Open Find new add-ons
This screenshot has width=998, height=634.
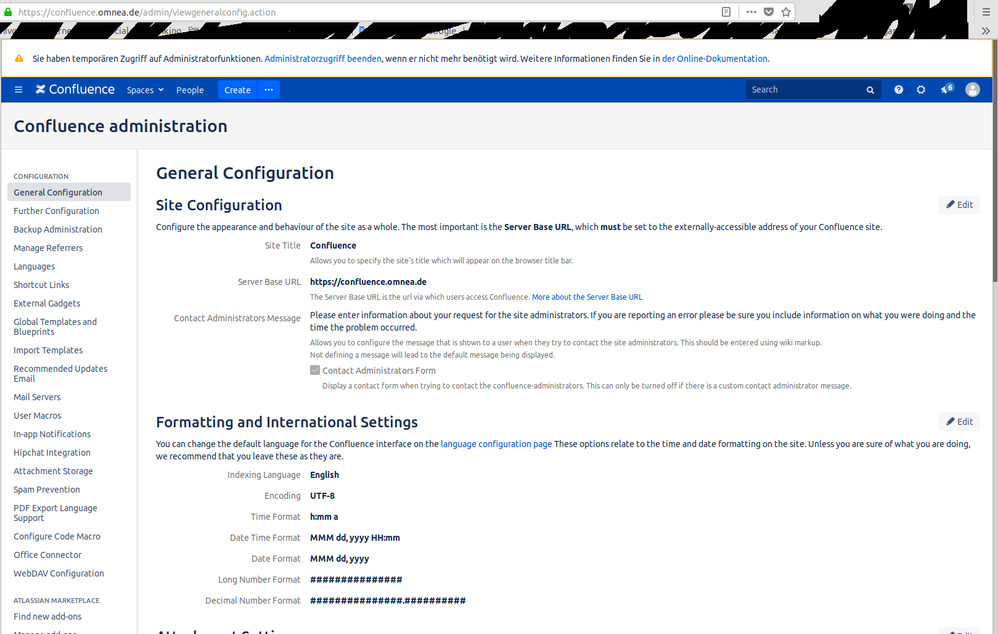coord(47,616)
